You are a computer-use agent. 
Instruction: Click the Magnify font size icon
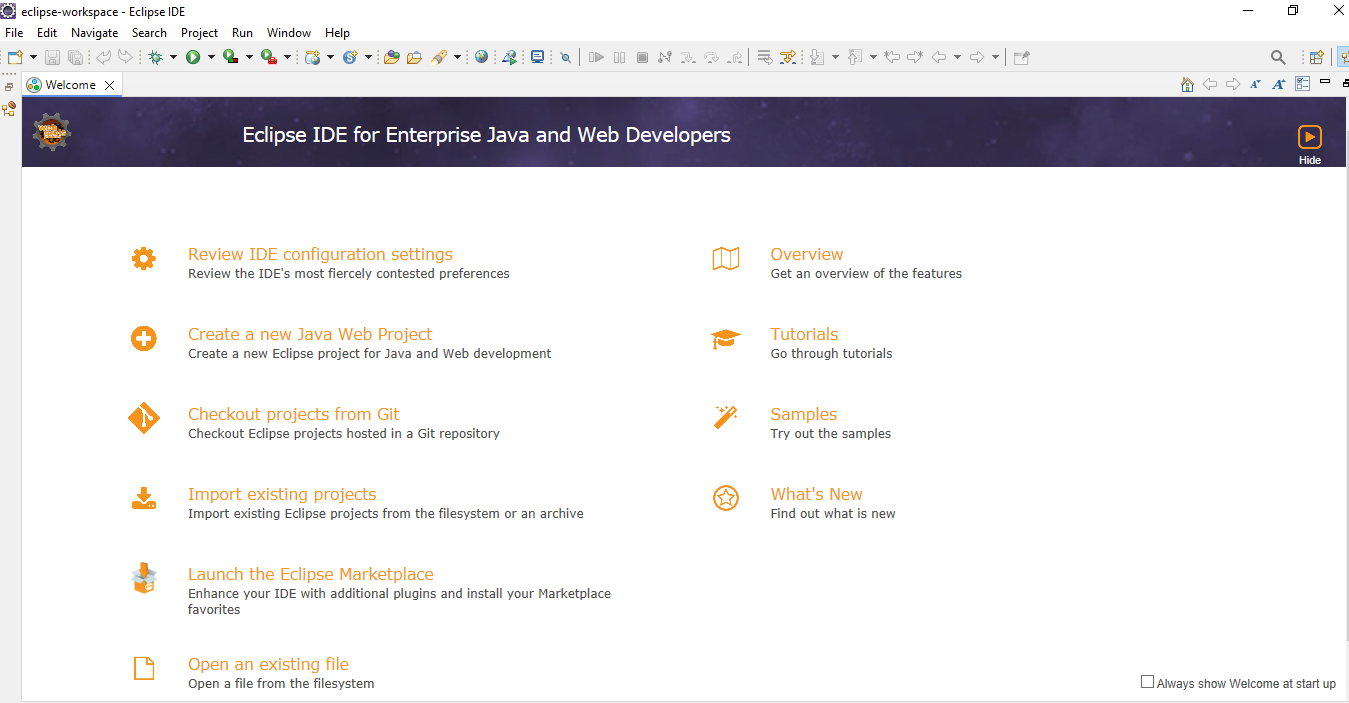tap(1279, 84)
